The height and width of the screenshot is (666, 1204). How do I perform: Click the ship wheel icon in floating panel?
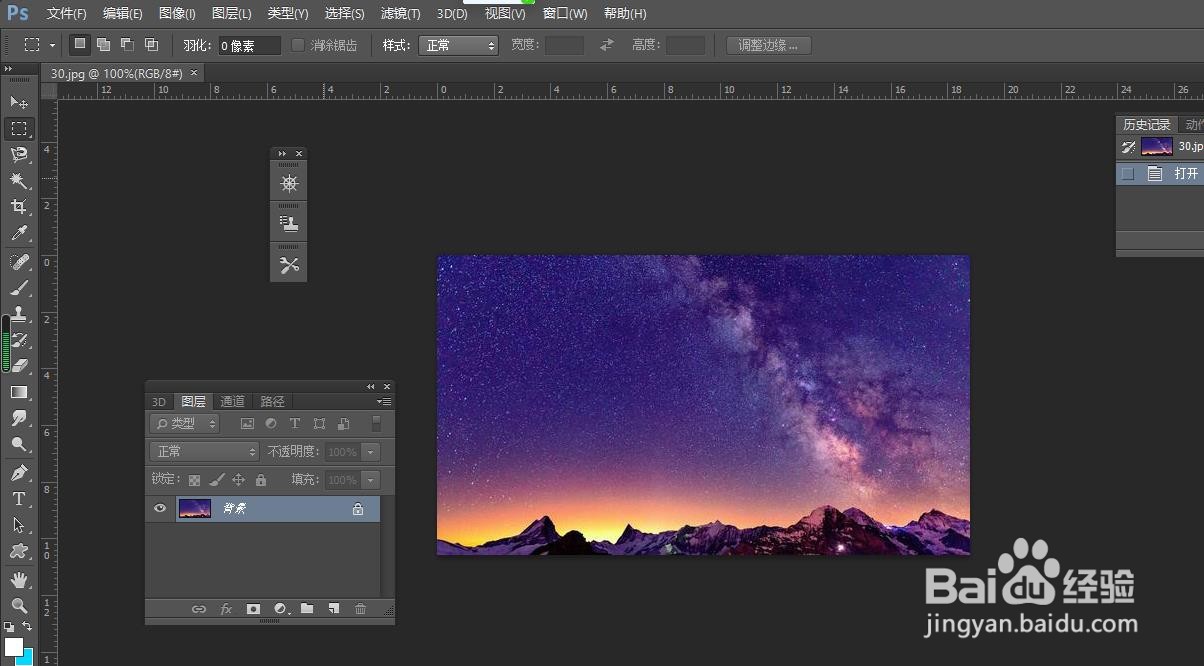[x=289, y=184]
